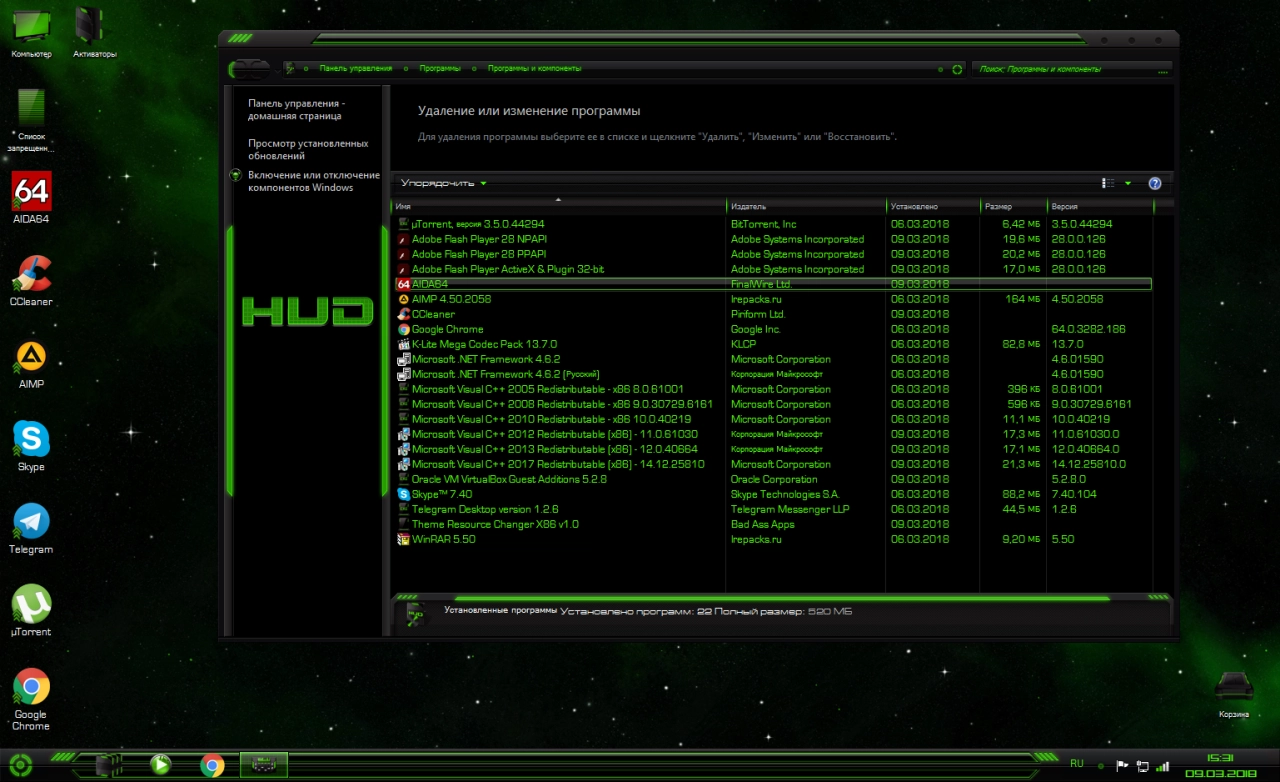This screenshot has width=1280, height=782.
Task: Open the Google Chrome desktop shortcut
Action: (31, 699)
